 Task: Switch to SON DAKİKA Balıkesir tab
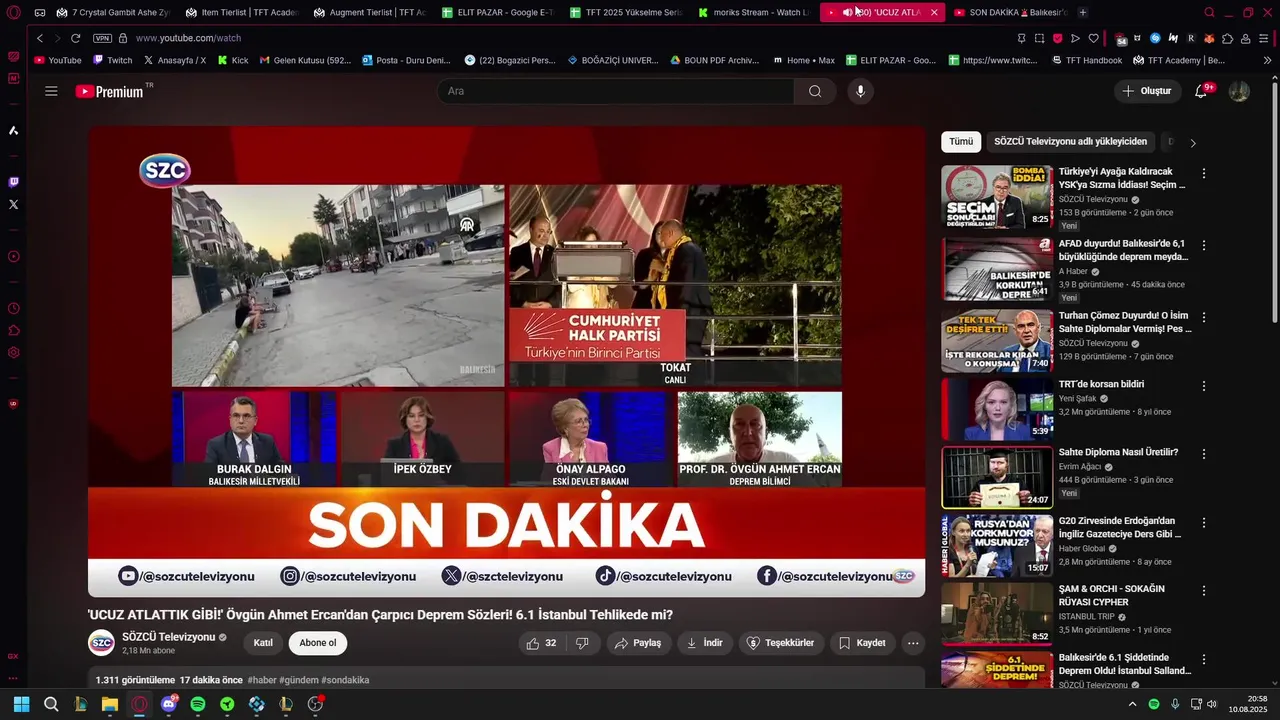[x=1010, y=12]
